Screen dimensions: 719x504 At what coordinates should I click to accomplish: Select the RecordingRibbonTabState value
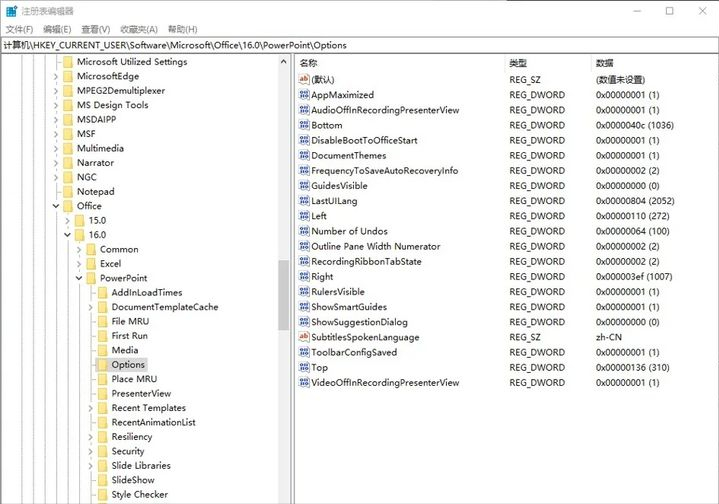(366, 261)
